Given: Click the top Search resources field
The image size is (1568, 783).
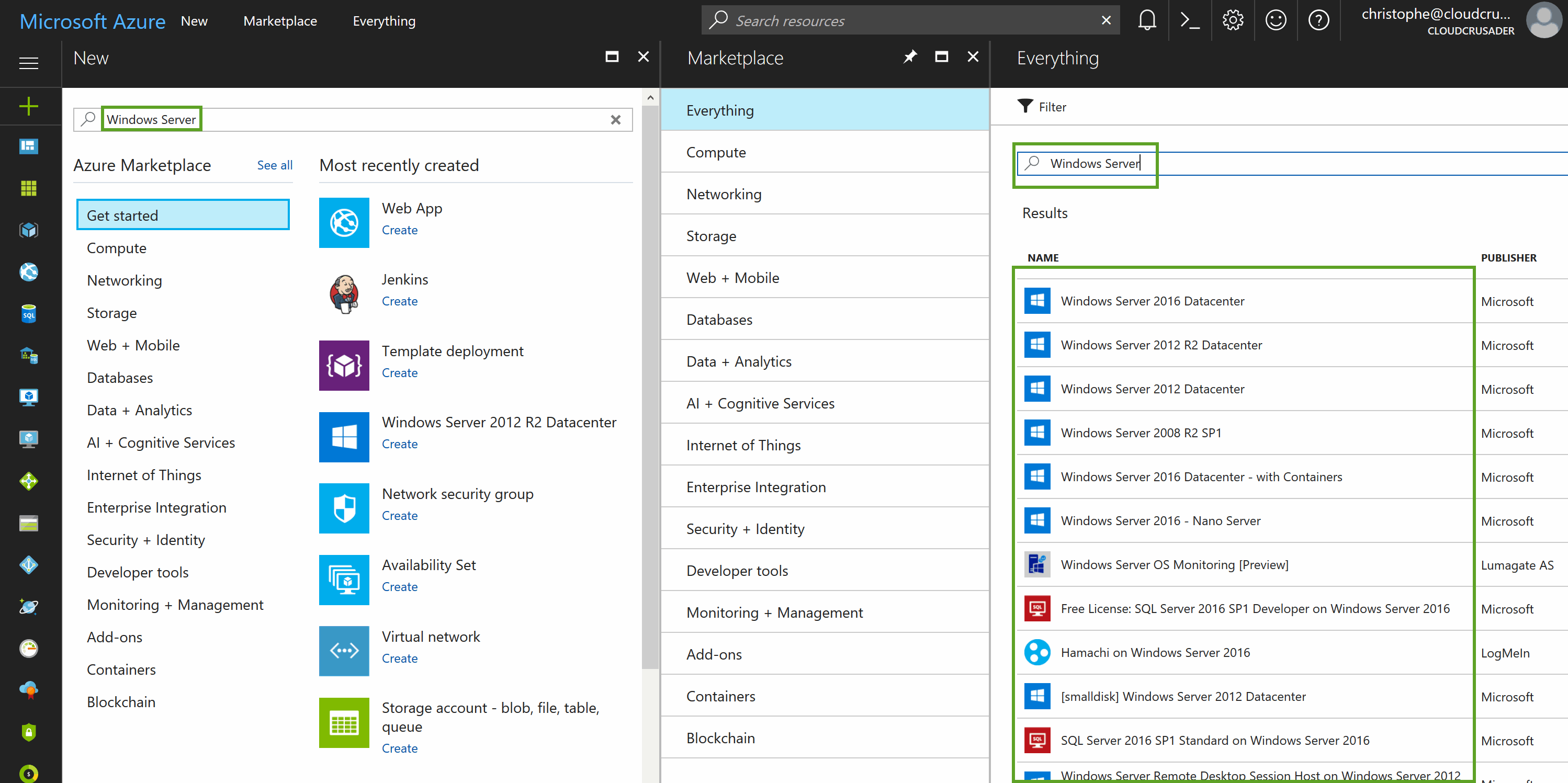Looking at the screenshot, I should (910, 21).
